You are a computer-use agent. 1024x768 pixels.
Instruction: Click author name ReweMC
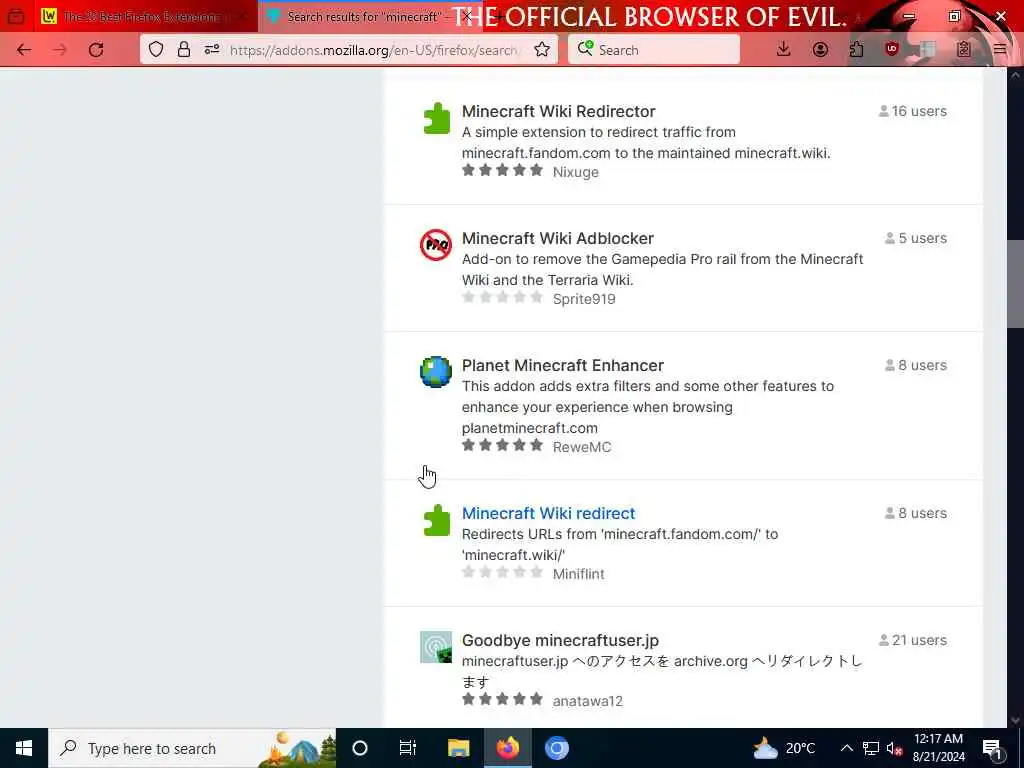[582, 447]
